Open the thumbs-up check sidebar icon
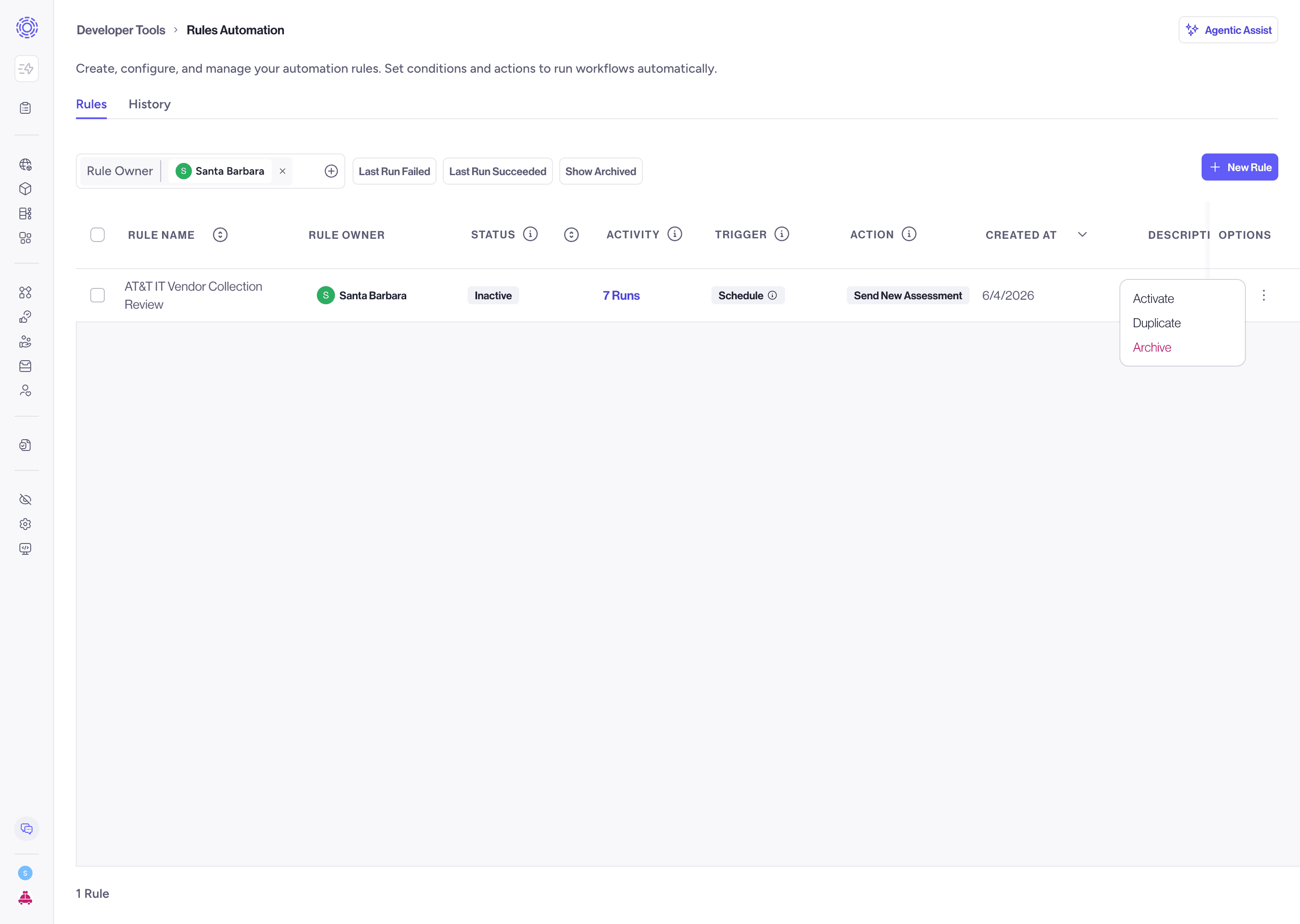This screenshot has width=1300, height=924. pos(26,317)
